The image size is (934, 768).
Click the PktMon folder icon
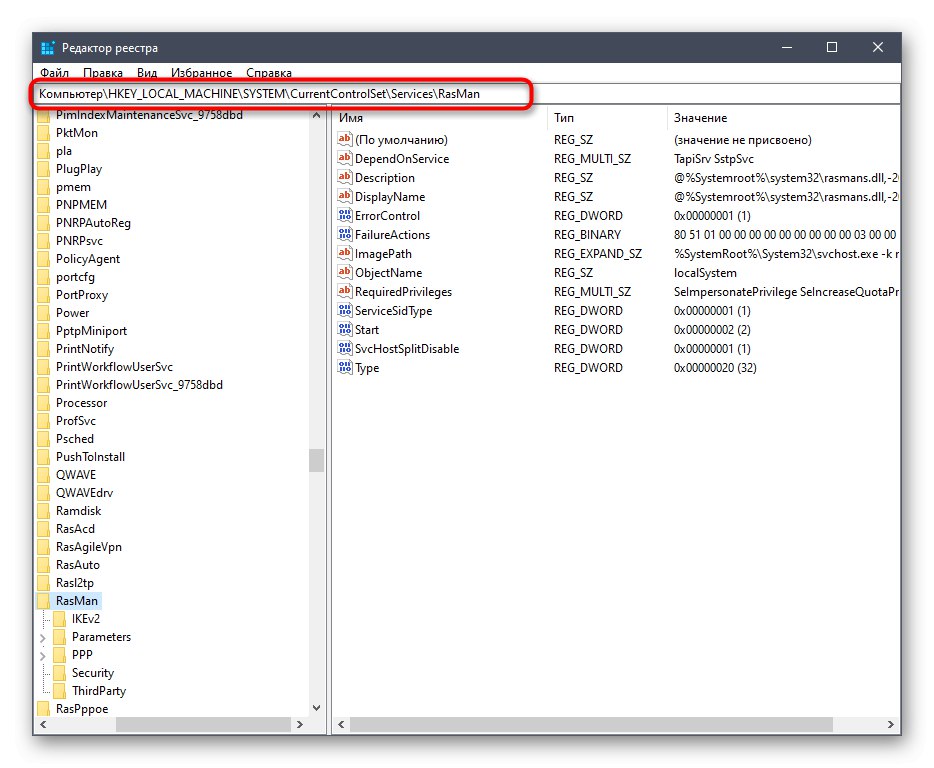coord(43,133)
